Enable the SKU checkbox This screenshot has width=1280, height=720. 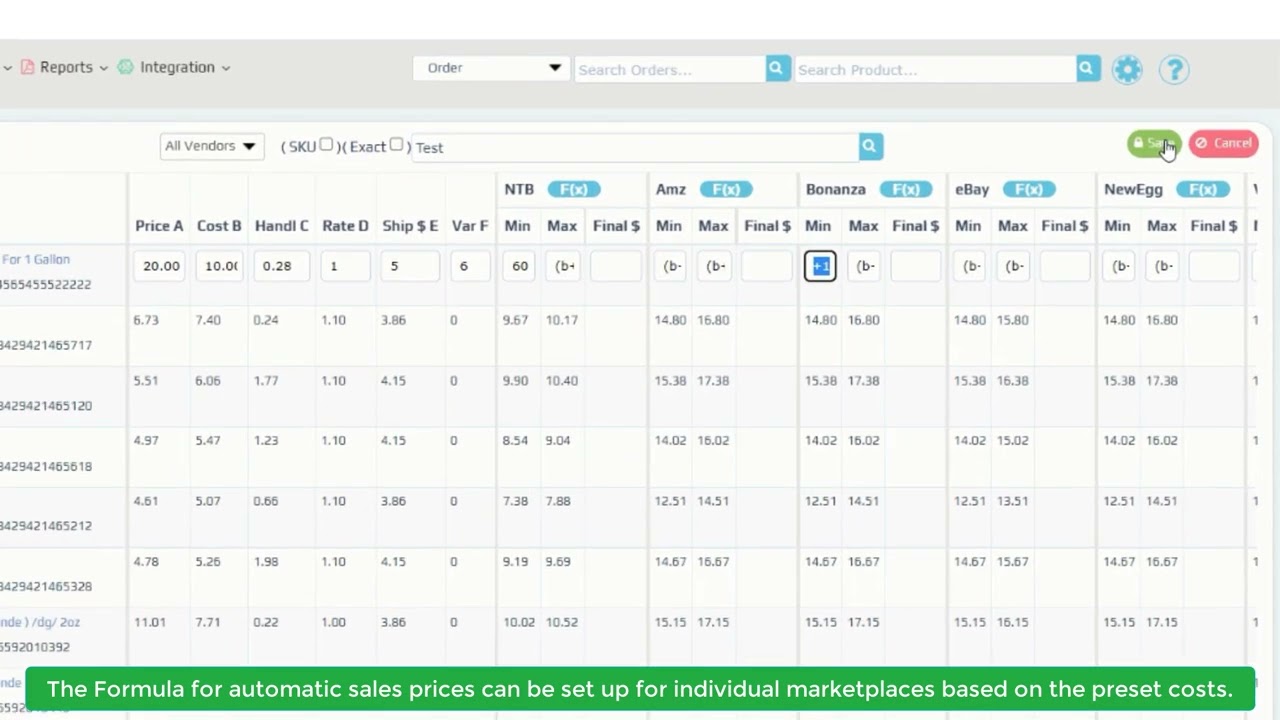326,145
